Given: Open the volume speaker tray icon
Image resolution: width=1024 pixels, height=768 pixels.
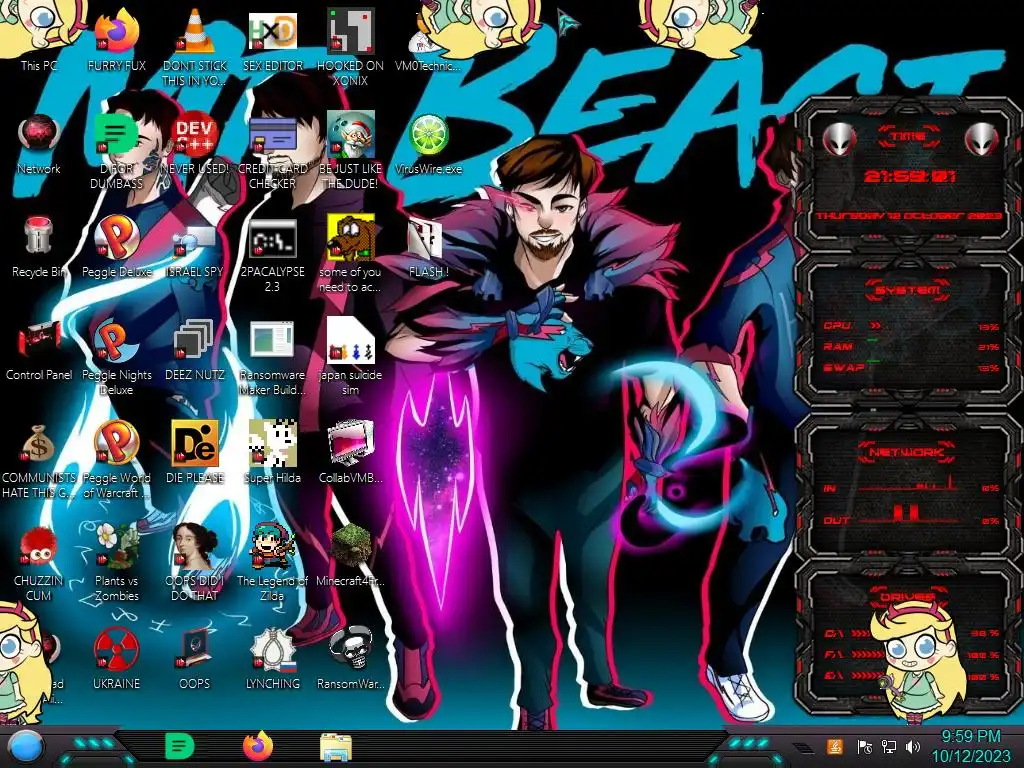Looking at the screenshot, I should click(913, 746).
